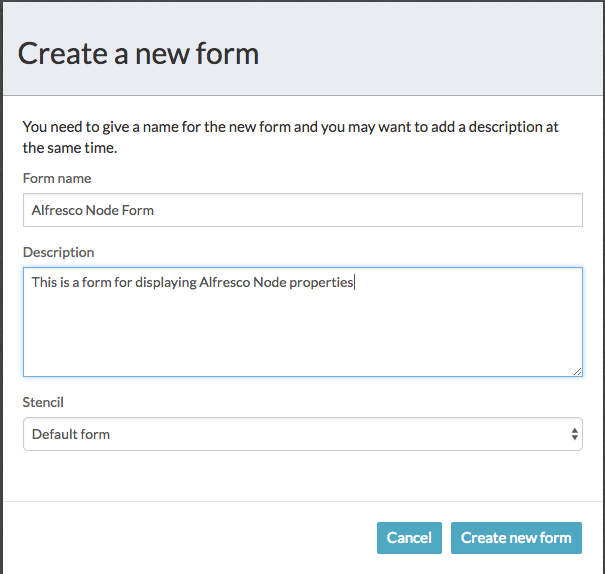
Task: Select the 'Default form' text in Stencil
Action: (x=71, y=434)
